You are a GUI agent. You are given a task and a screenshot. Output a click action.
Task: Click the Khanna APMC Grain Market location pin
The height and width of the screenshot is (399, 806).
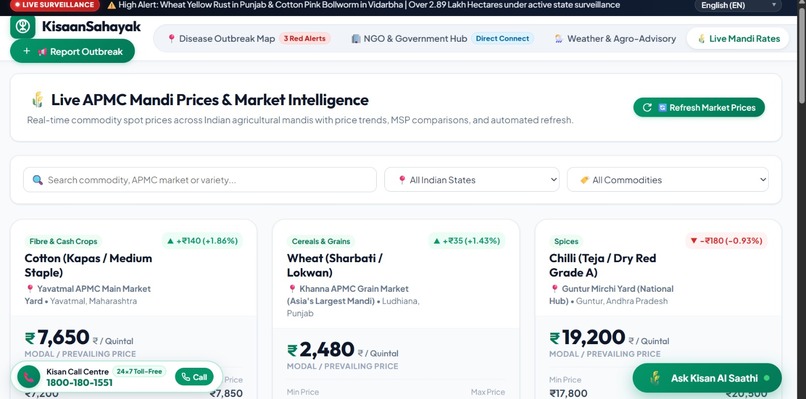pyautogui.click(x=292, y=289)
